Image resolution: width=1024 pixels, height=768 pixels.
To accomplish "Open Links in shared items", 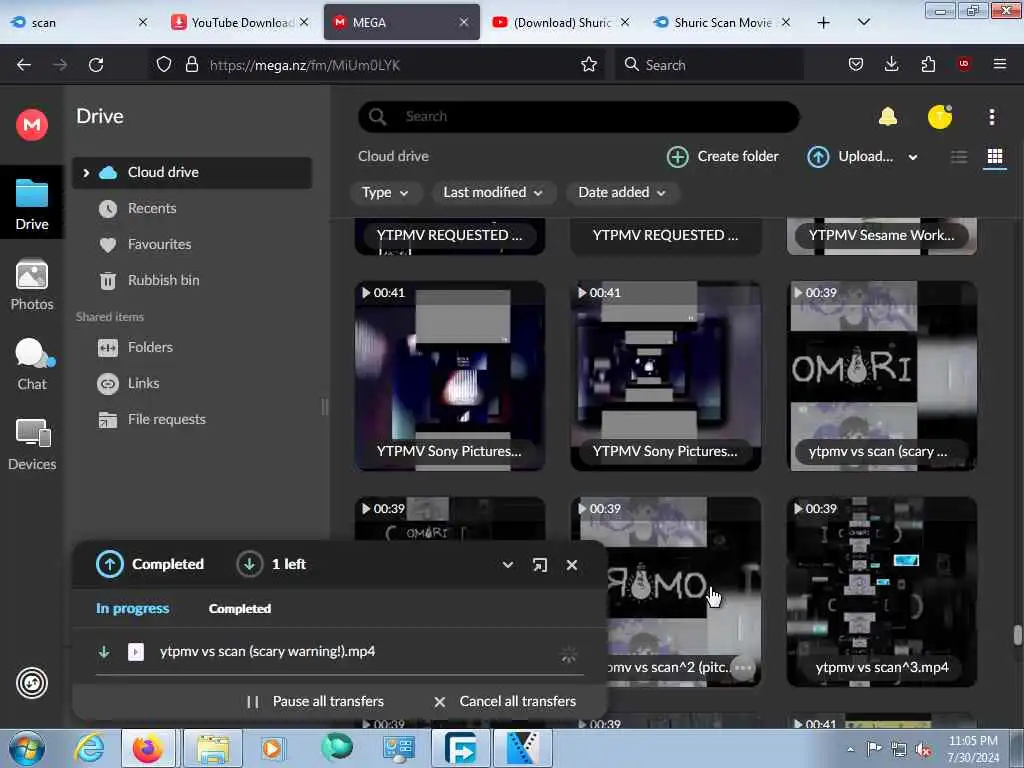I will (192, 383).
